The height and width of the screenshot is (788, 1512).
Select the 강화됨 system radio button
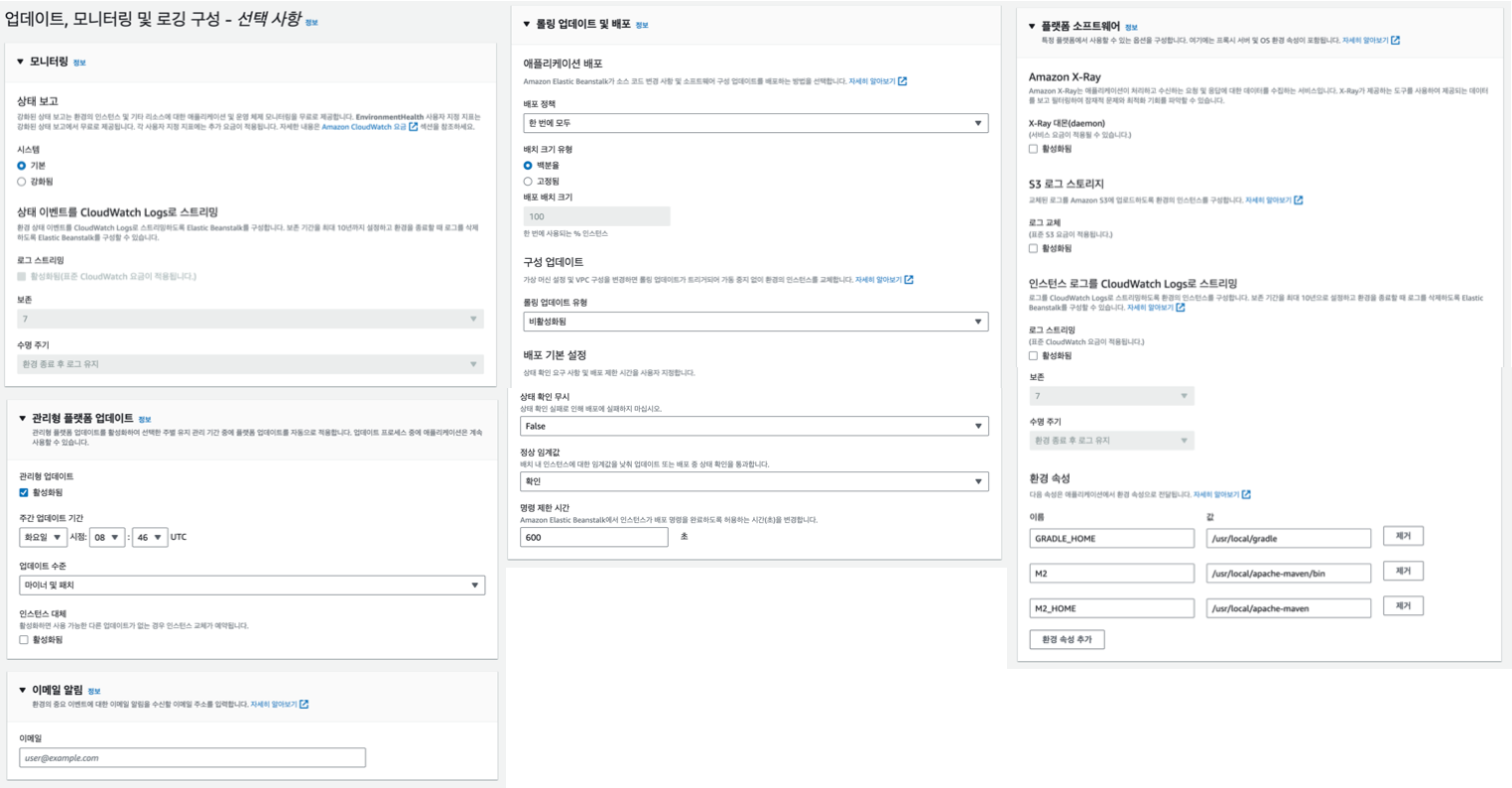click(22, 182)
